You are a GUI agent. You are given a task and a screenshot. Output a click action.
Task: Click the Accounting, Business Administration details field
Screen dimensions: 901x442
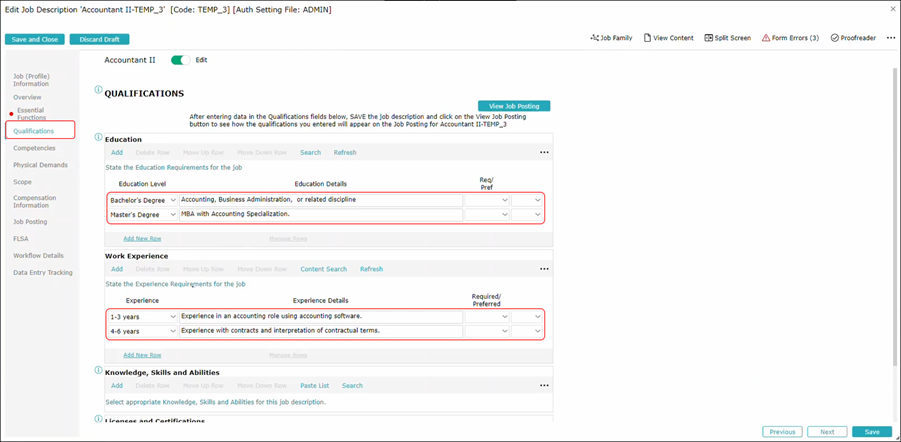click(321, 200)
